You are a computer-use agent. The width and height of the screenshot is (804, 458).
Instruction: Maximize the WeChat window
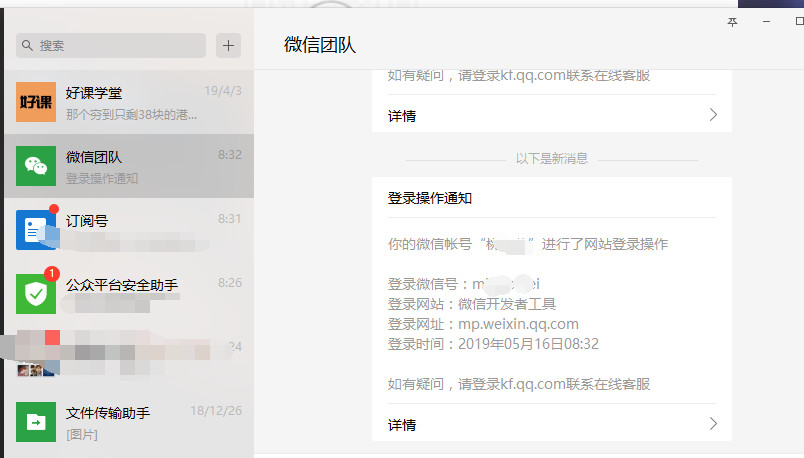point(799,22)
